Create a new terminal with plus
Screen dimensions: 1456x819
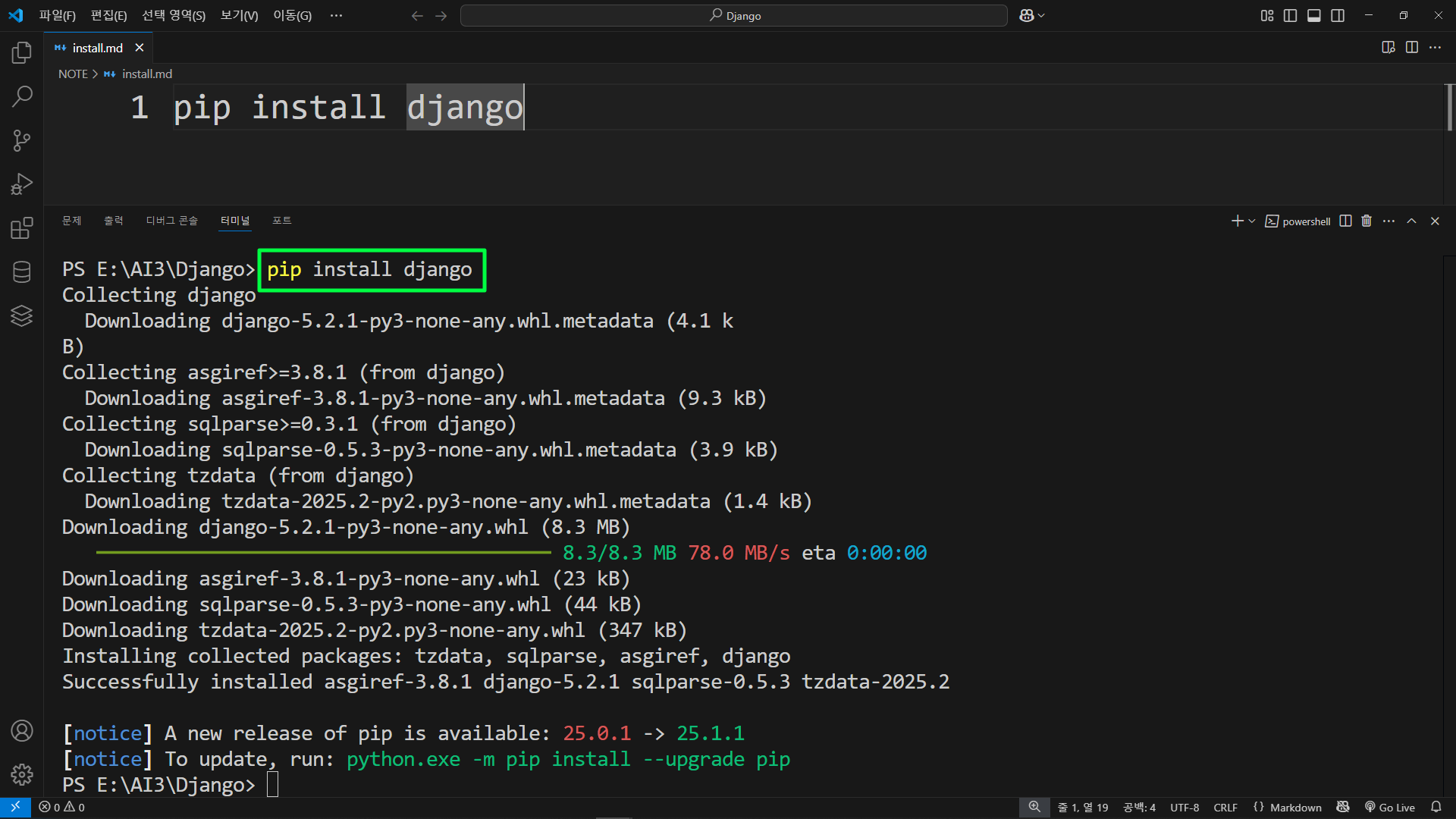[x=1237, y=221]
